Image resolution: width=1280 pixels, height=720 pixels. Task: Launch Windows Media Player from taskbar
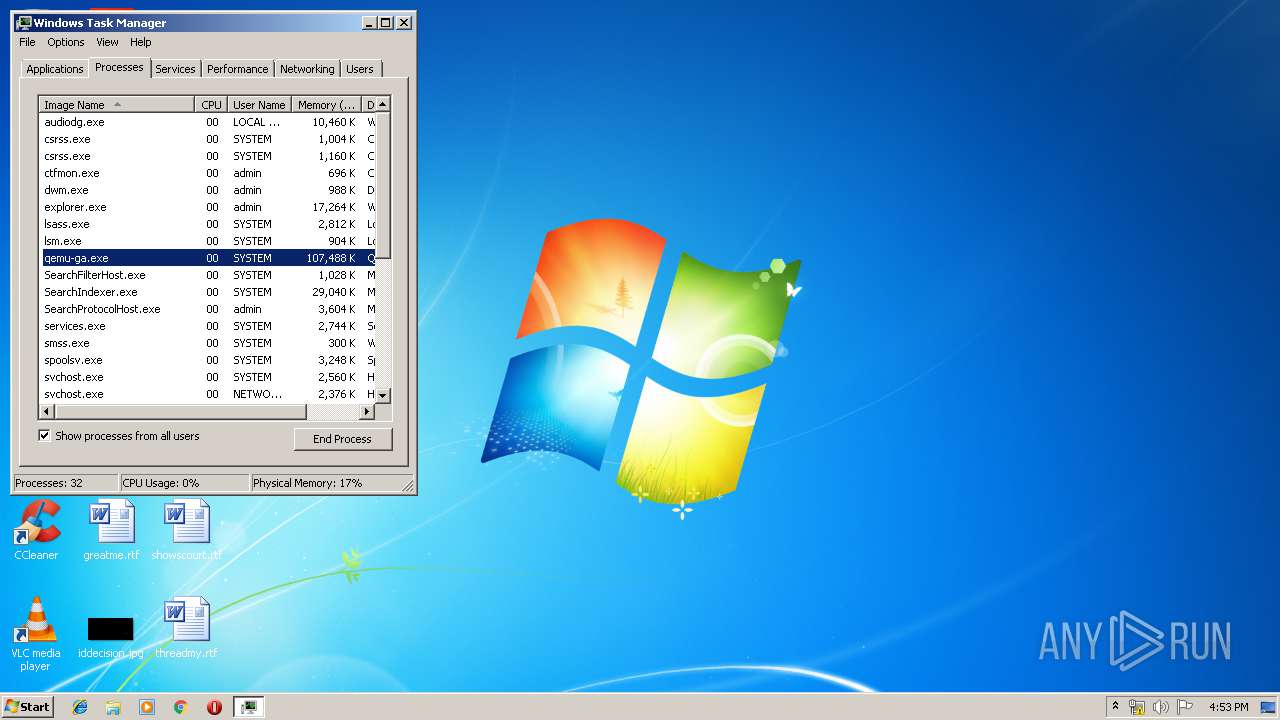point(147,707)
